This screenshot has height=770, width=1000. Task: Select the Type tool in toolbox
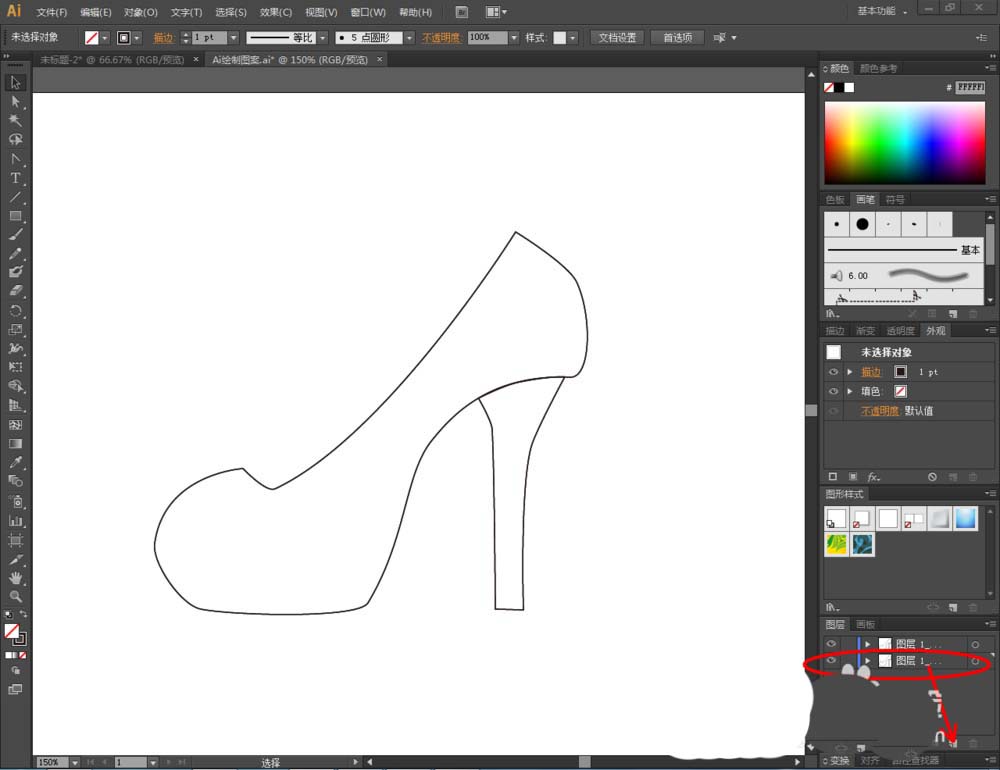point(15,178)
